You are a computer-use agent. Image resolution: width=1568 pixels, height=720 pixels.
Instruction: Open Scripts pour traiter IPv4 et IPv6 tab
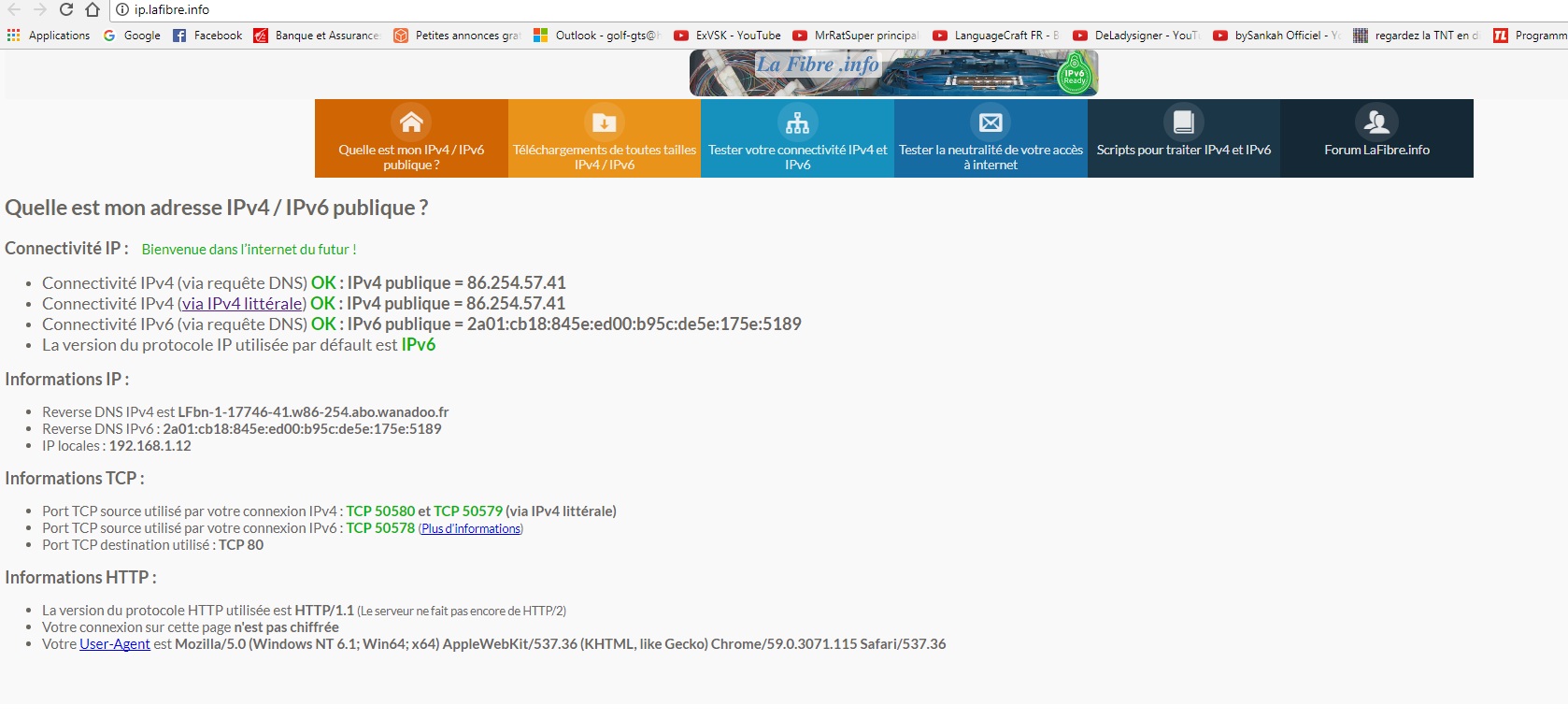coord(1184,138)
